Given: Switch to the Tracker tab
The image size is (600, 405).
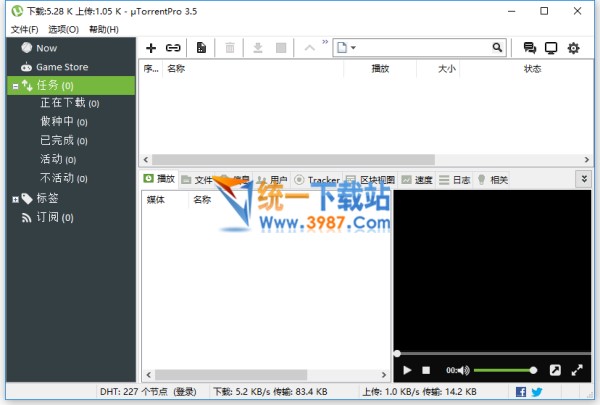Looking at the screenshot, I should pos(317,180).
